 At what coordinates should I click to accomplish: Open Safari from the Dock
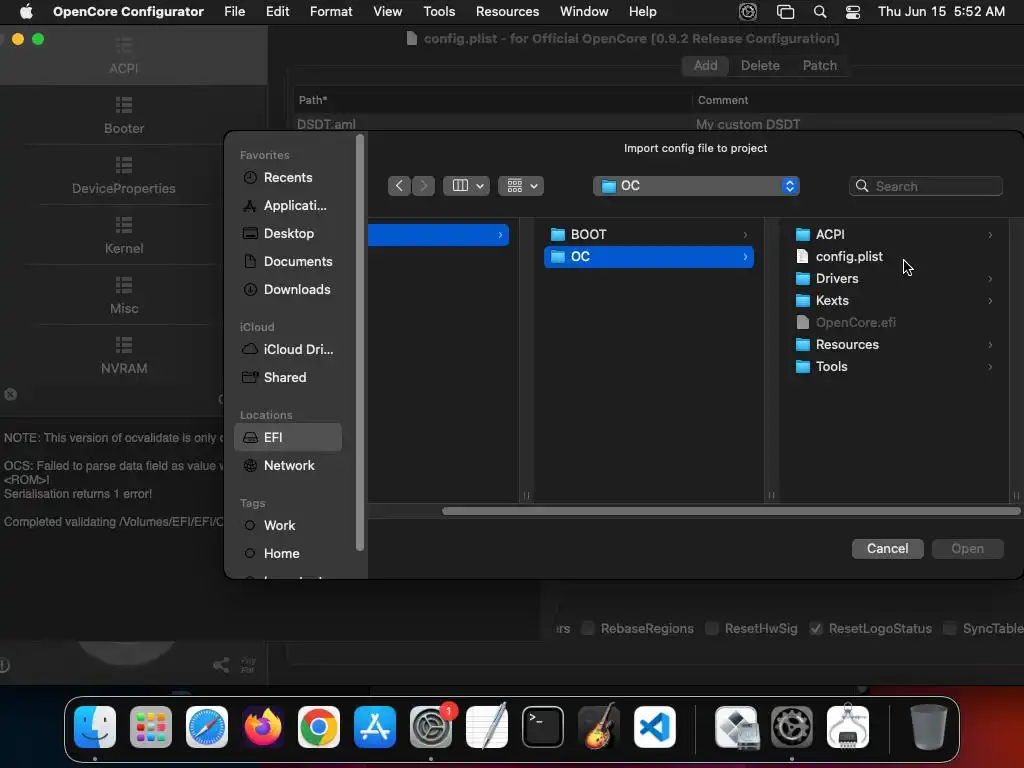(x=207, y=727)
